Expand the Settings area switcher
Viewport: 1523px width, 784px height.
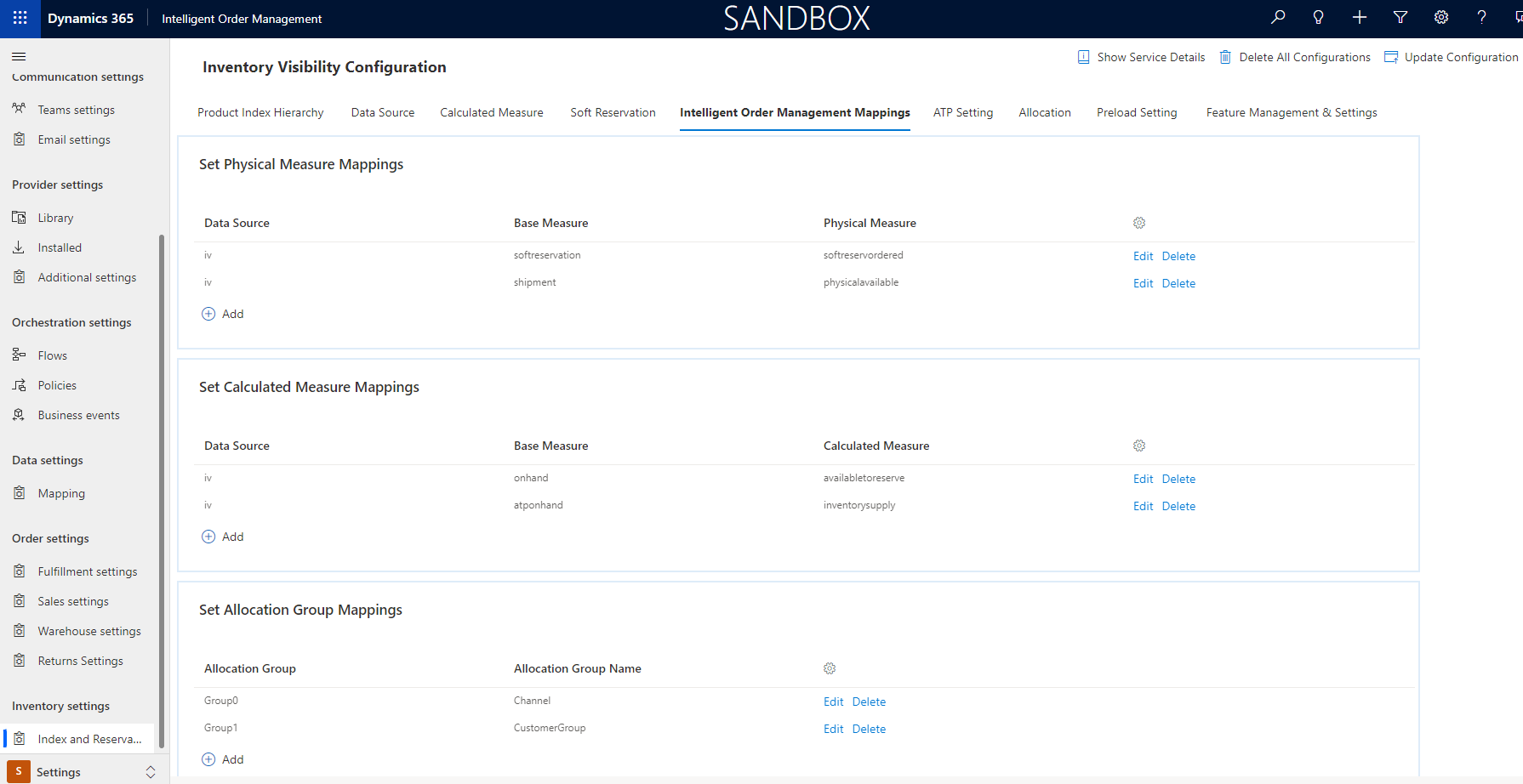151,772
